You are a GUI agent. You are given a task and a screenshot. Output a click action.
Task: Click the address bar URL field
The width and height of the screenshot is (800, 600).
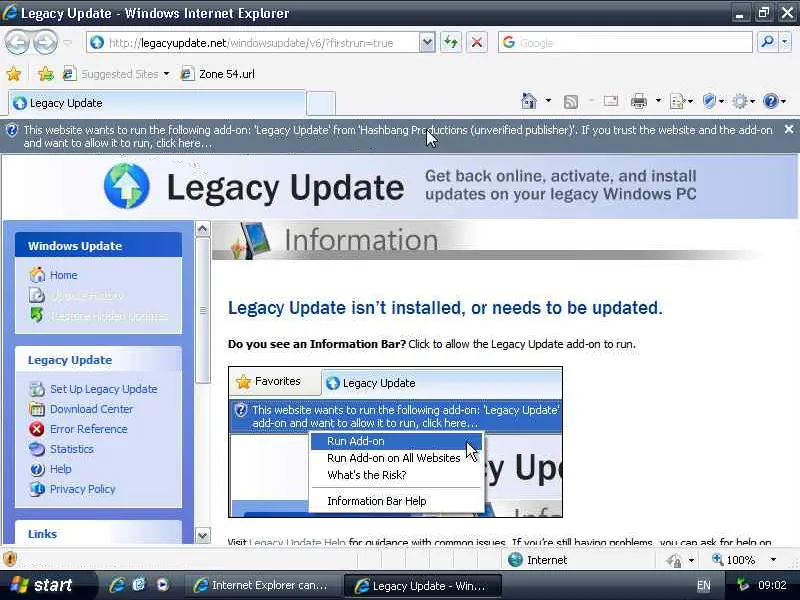[254, 43]
